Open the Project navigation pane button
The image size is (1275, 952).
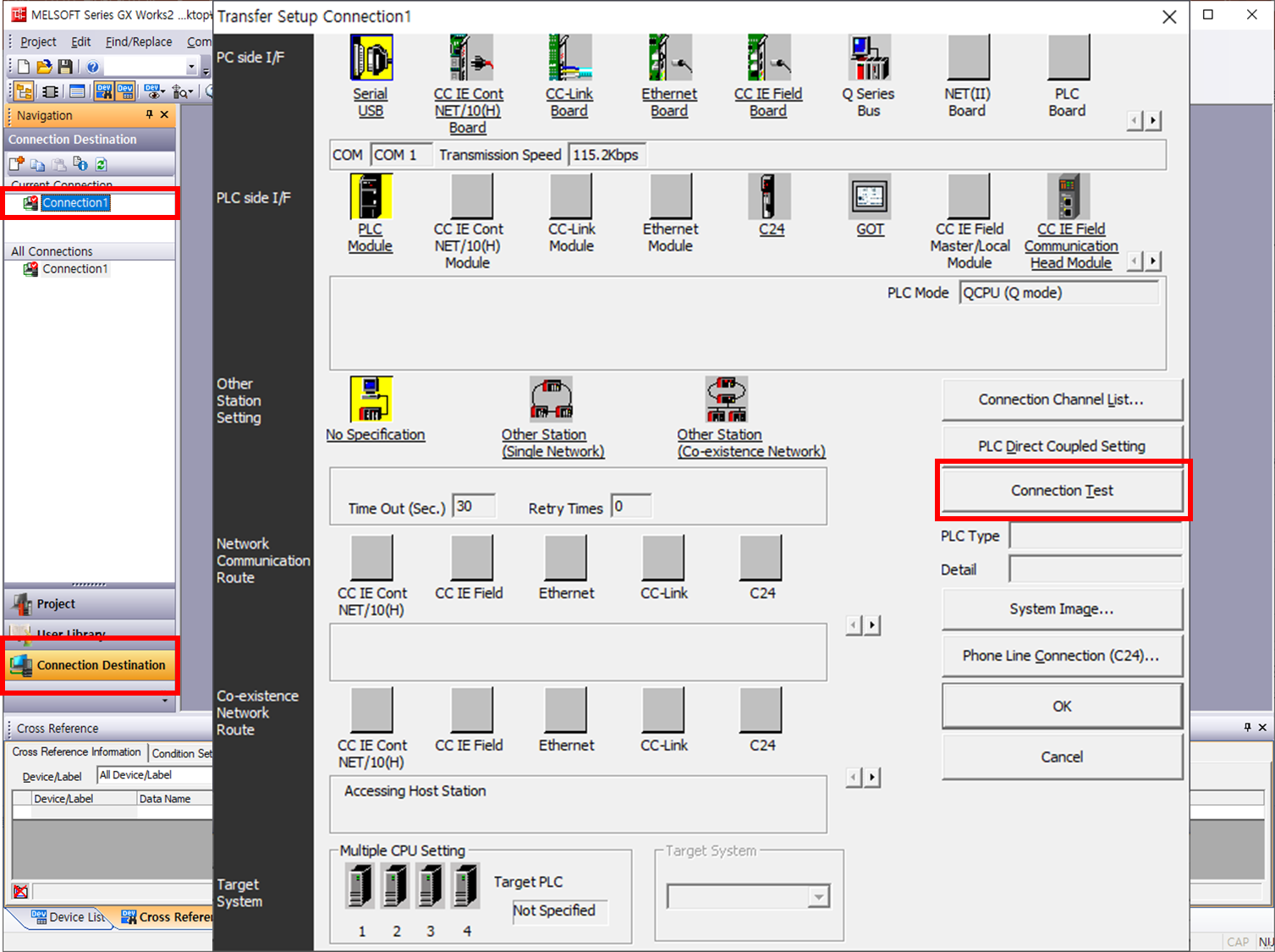90,604
